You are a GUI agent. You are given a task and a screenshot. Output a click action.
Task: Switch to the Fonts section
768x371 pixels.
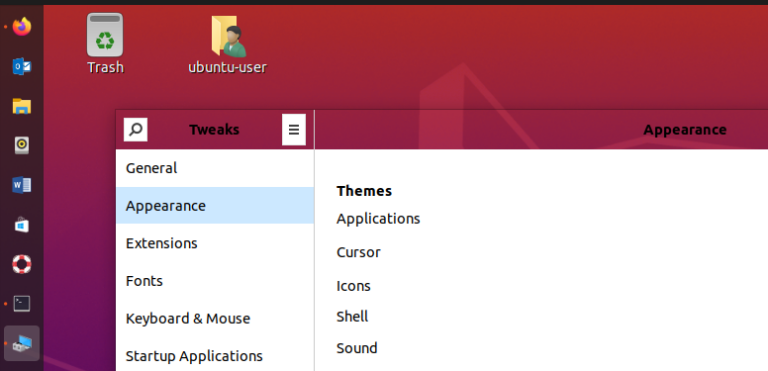tap(215, 281)
